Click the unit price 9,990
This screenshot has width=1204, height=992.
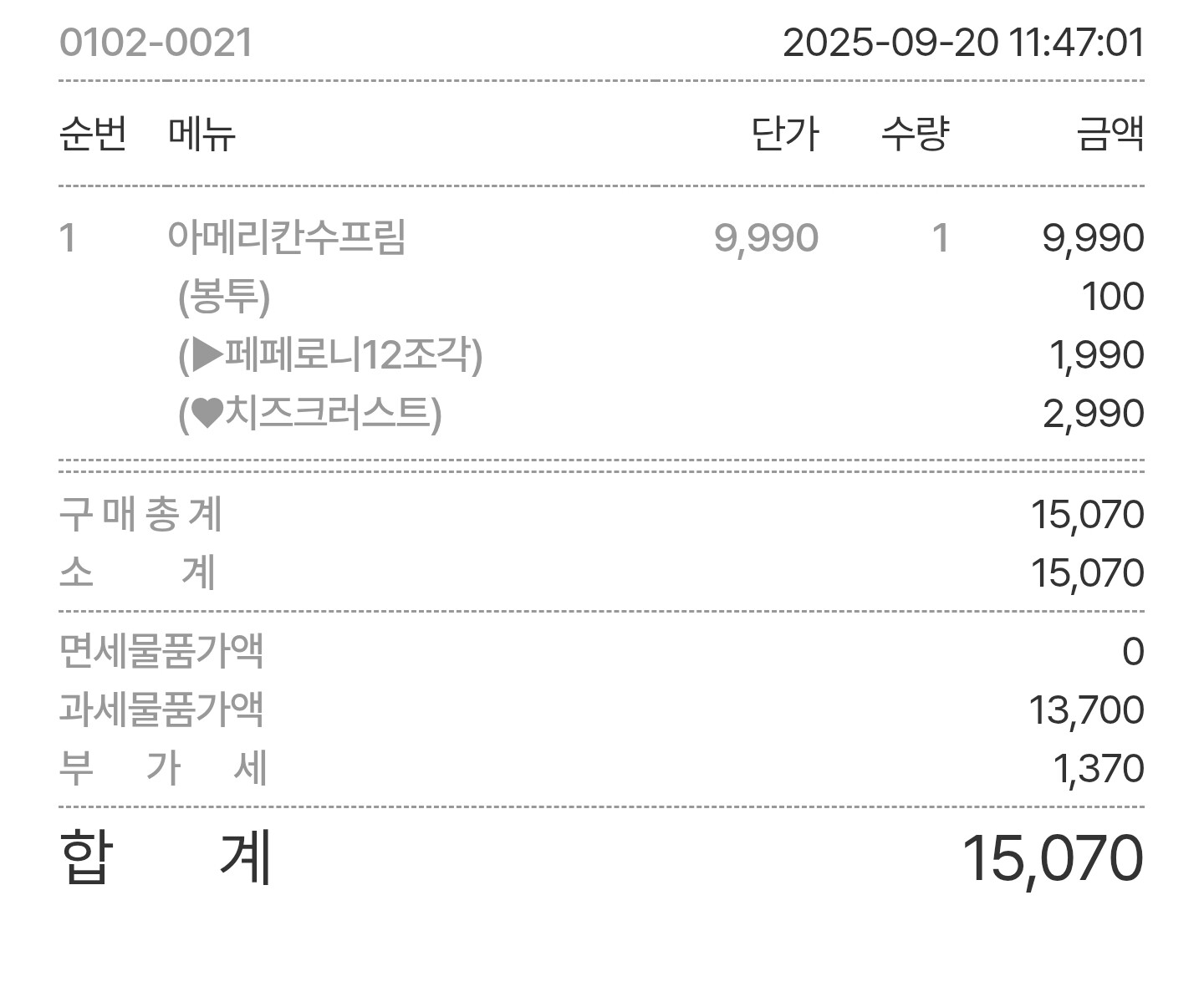(x=766, y=238)
